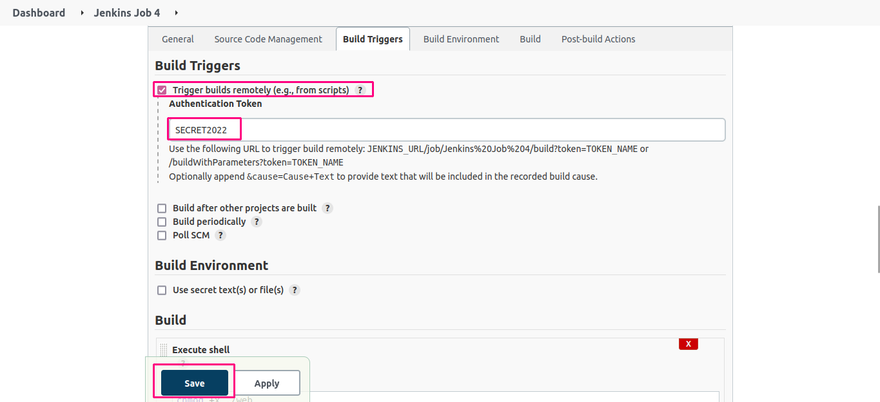Click the Build section heading
The height and width of the screenshot is (402, 880).
pyautogui.click(x=171, y=320)
